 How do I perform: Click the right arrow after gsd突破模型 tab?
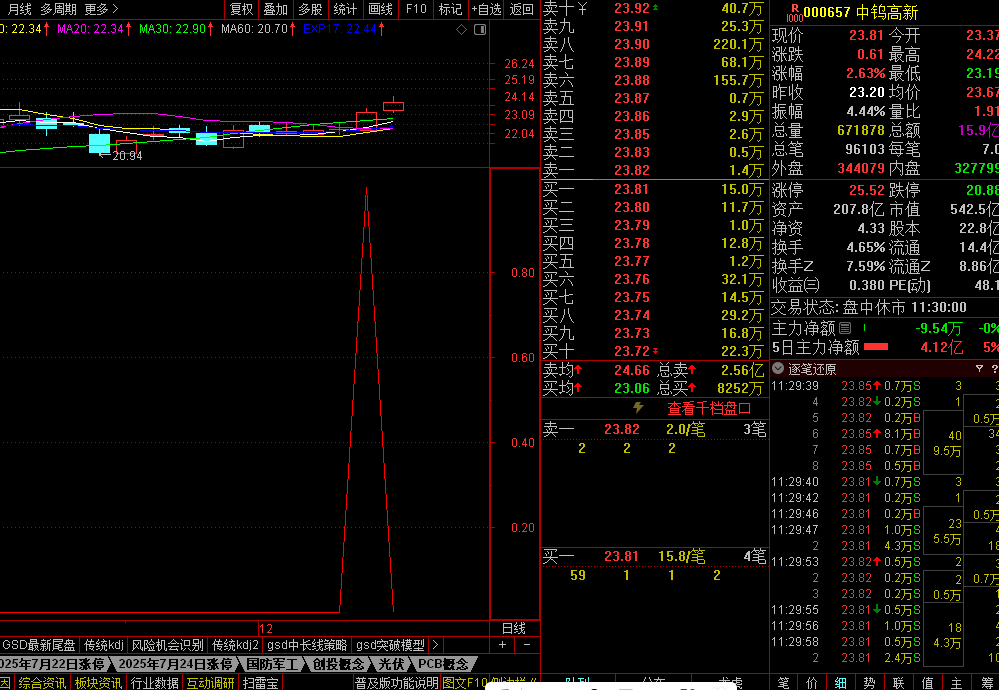pos(435,645)
